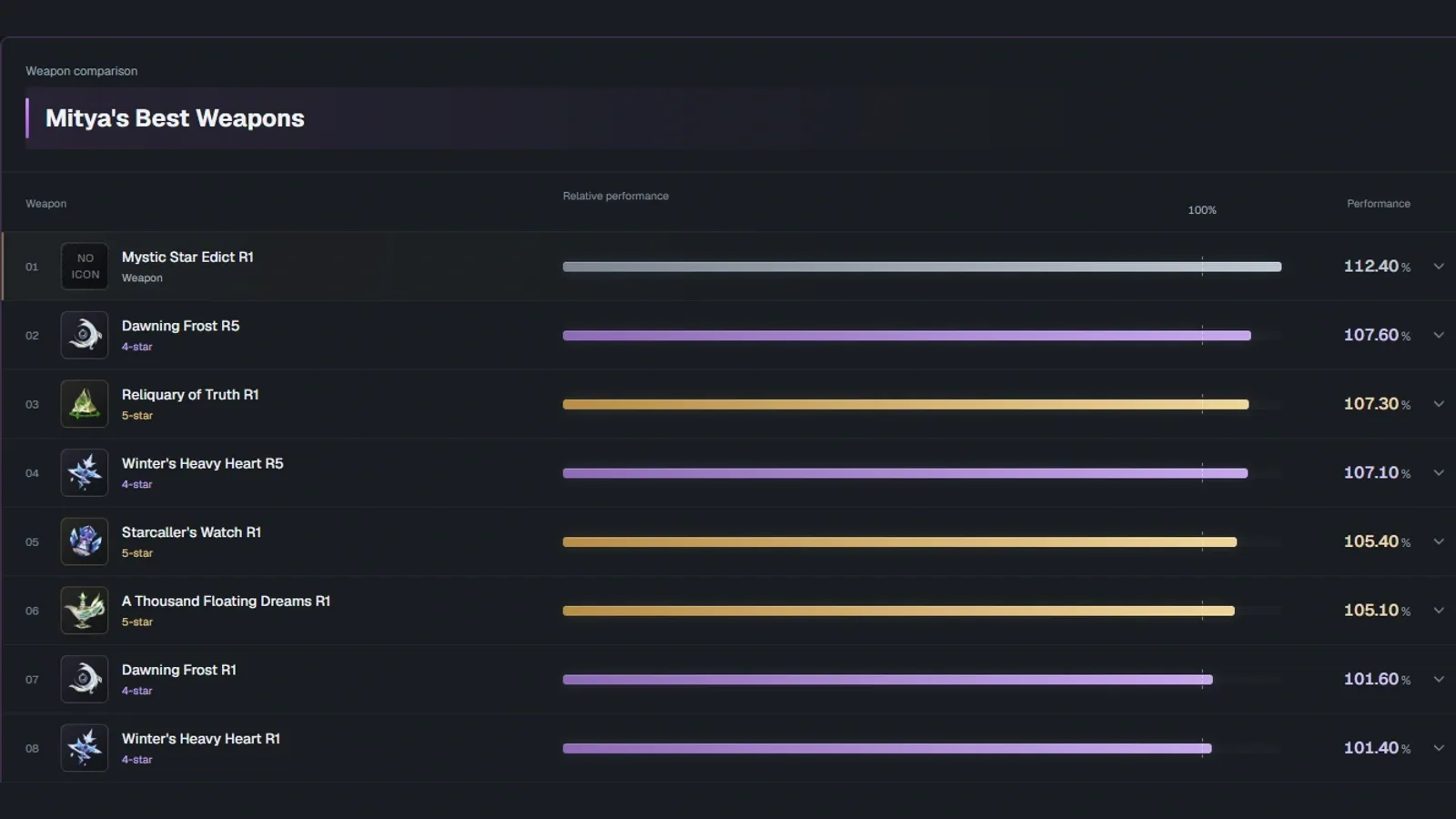Click the Dawning Frost R5 weapon icon
The height and width of the screenshot is (819, 1456).
[x=85, y=335]
